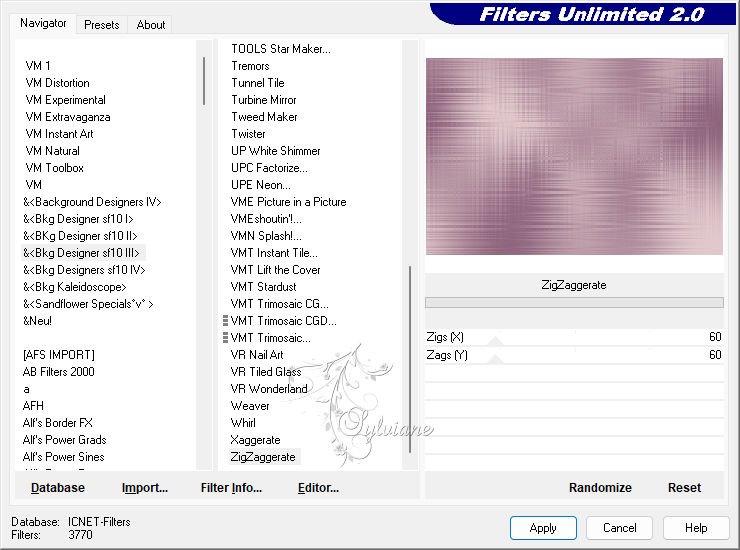This screenshot has width=740, height=550.
Task: Choose Whirl filter
Action: (x=243, y=423)
